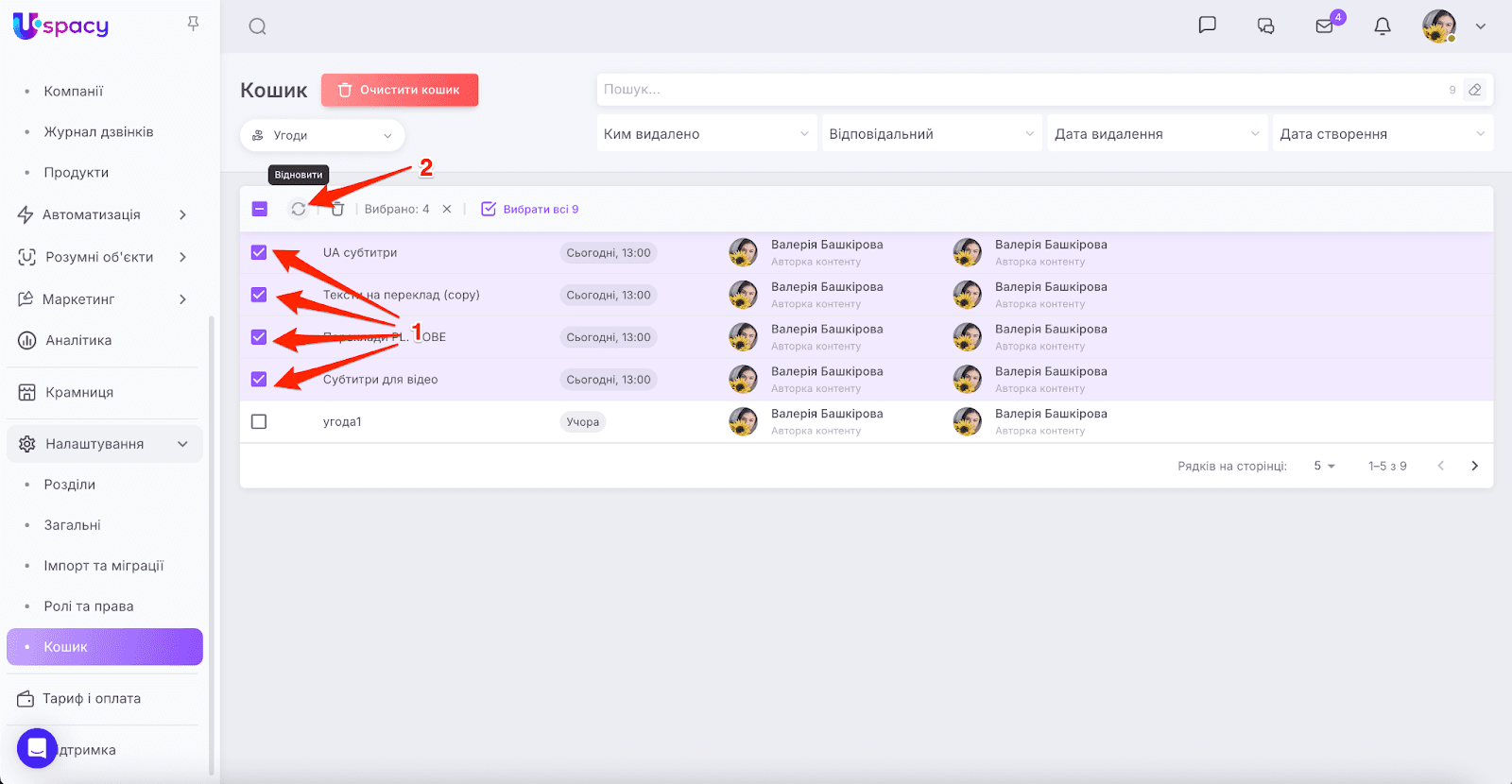Open Аналітика in the sidebar
Image resolution: width=1512 pixels, height=784 pixels.
tap(78, 340)
